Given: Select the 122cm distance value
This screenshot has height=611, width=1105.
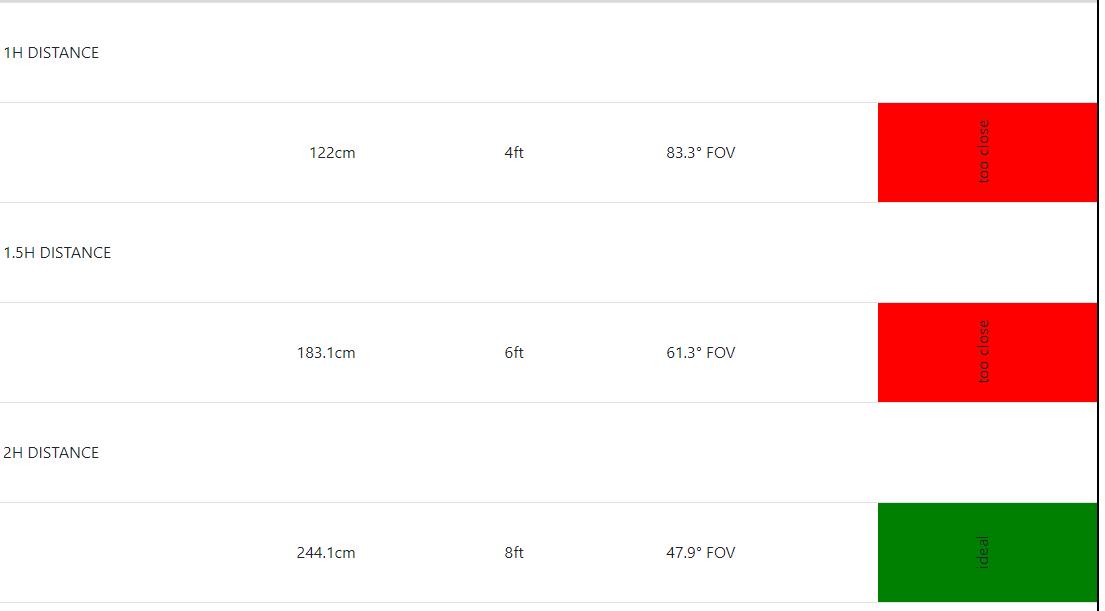Looking at the screenshot, I should [332, 153].
